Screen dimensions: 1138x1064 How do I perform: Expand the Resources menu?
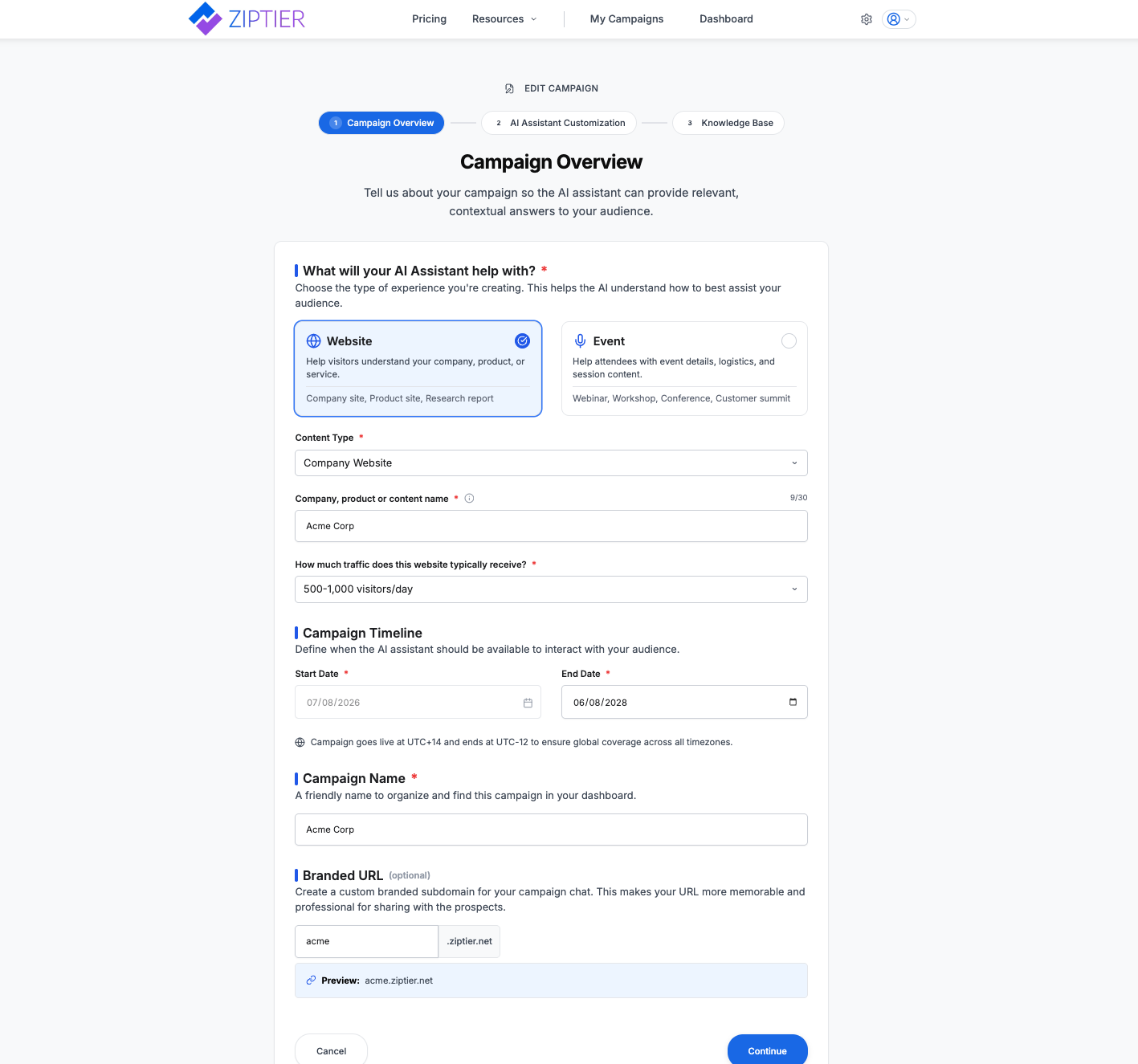coord(504,19)
